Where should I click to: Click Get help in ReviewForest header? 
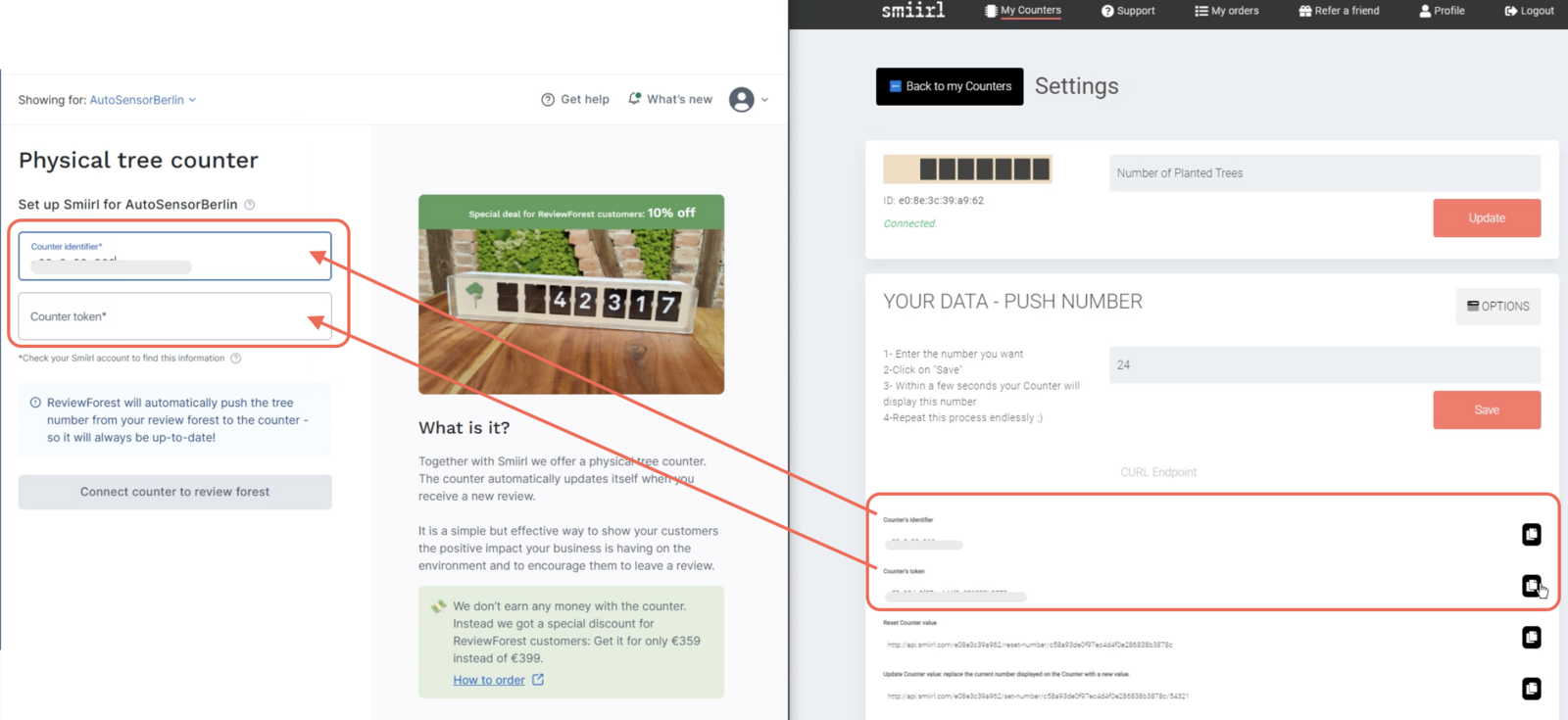(575, 100)
